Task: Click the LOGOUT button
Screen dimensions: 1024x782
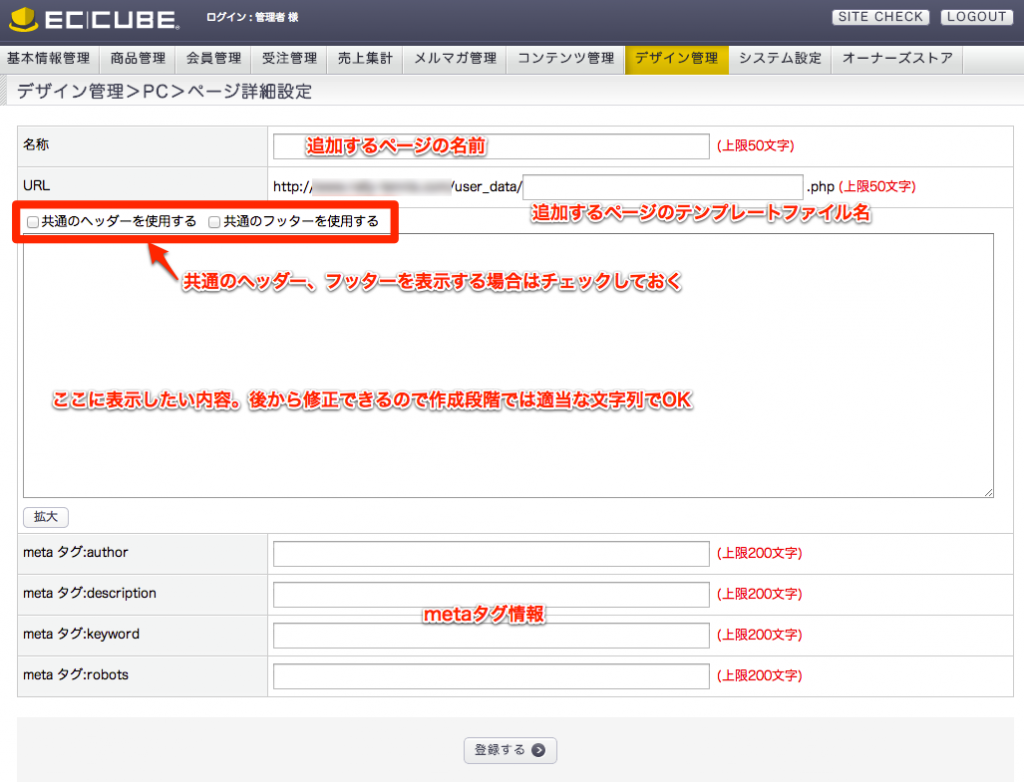Action: pyautogui.click(x=976, y=17)
